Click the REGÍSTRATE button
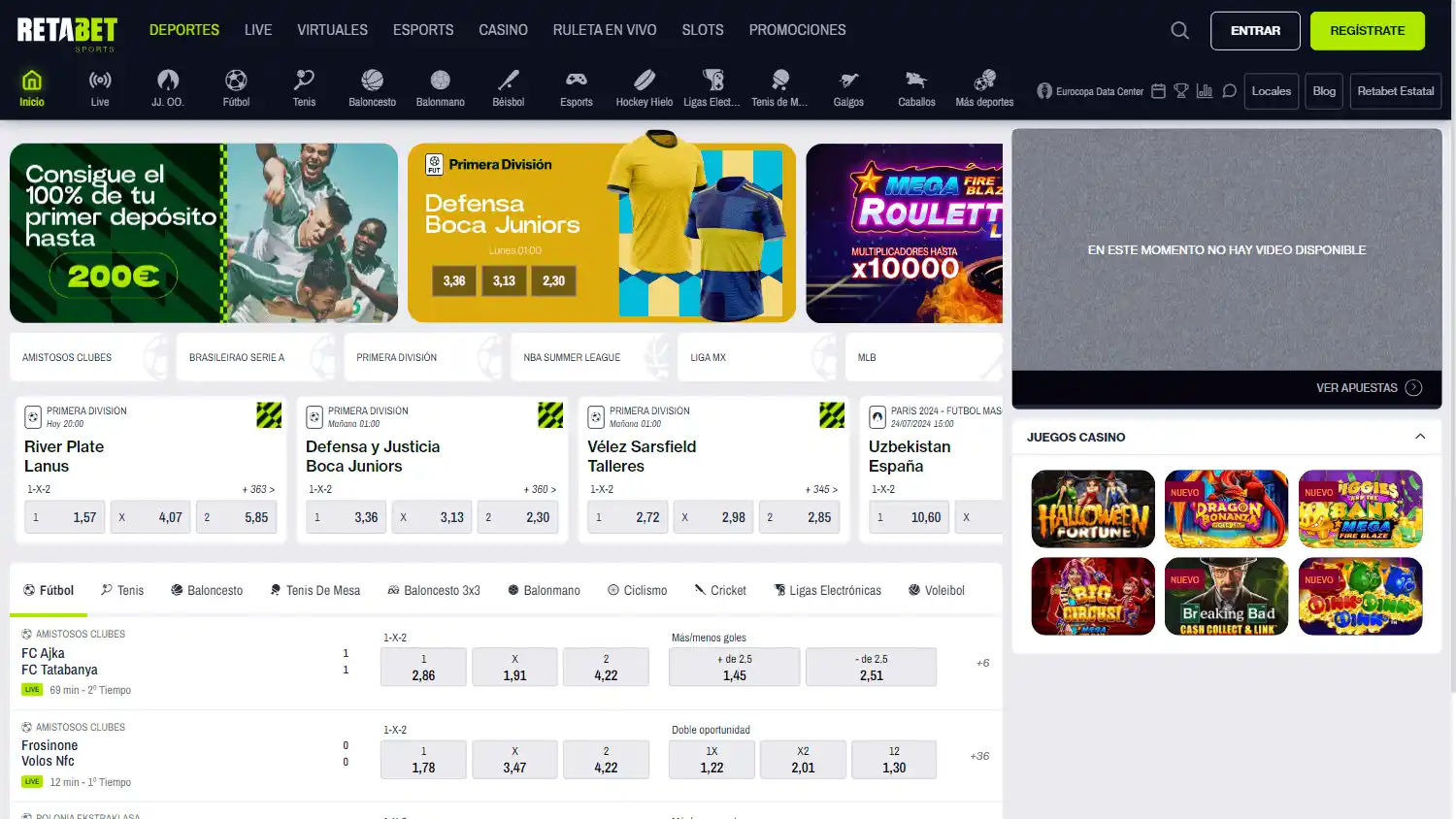This screenshot has height=819, width=1456. 1368,31
